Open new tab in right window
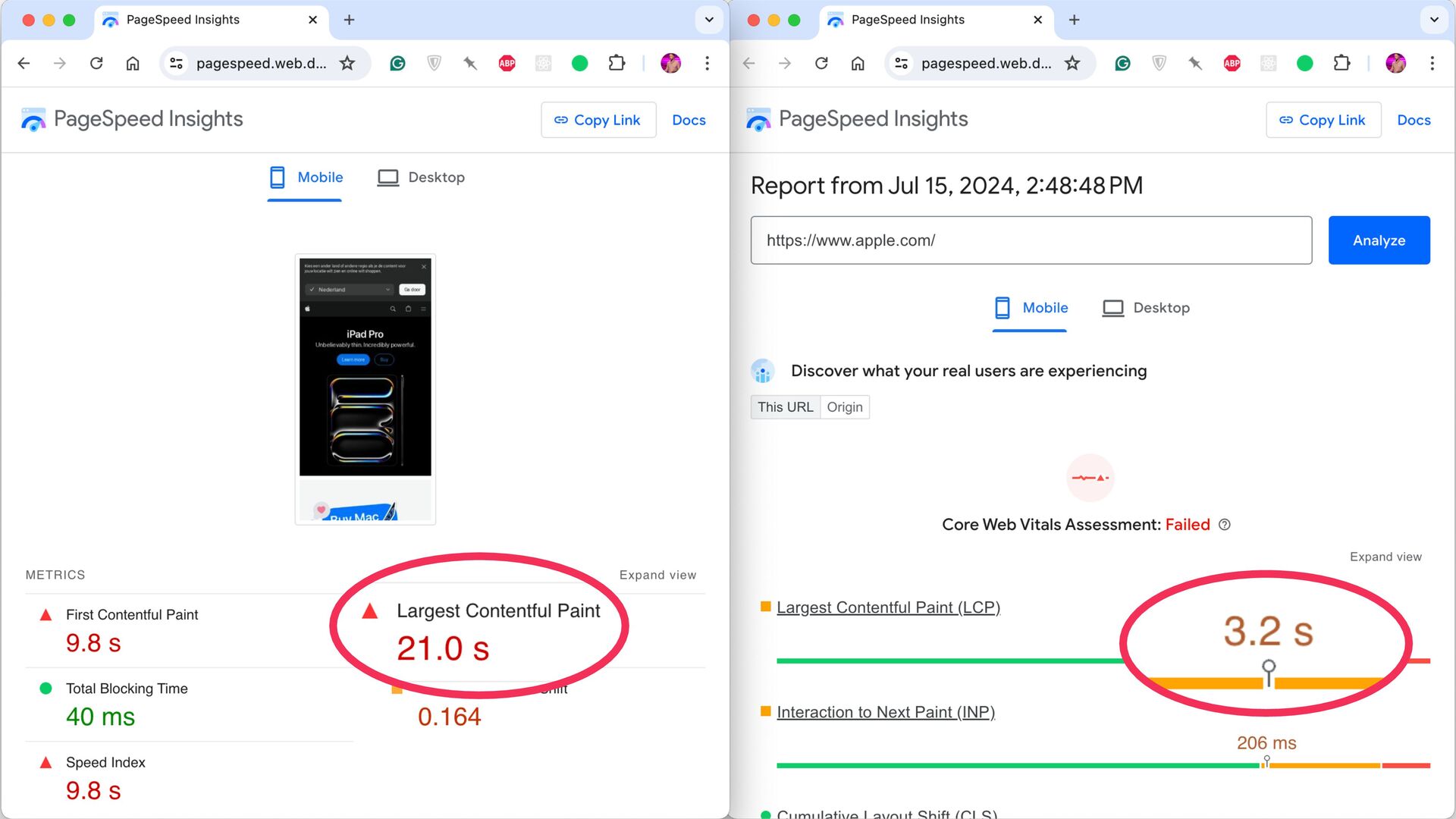Screen dimensions: 1456x819 (x=1074, y=20)
